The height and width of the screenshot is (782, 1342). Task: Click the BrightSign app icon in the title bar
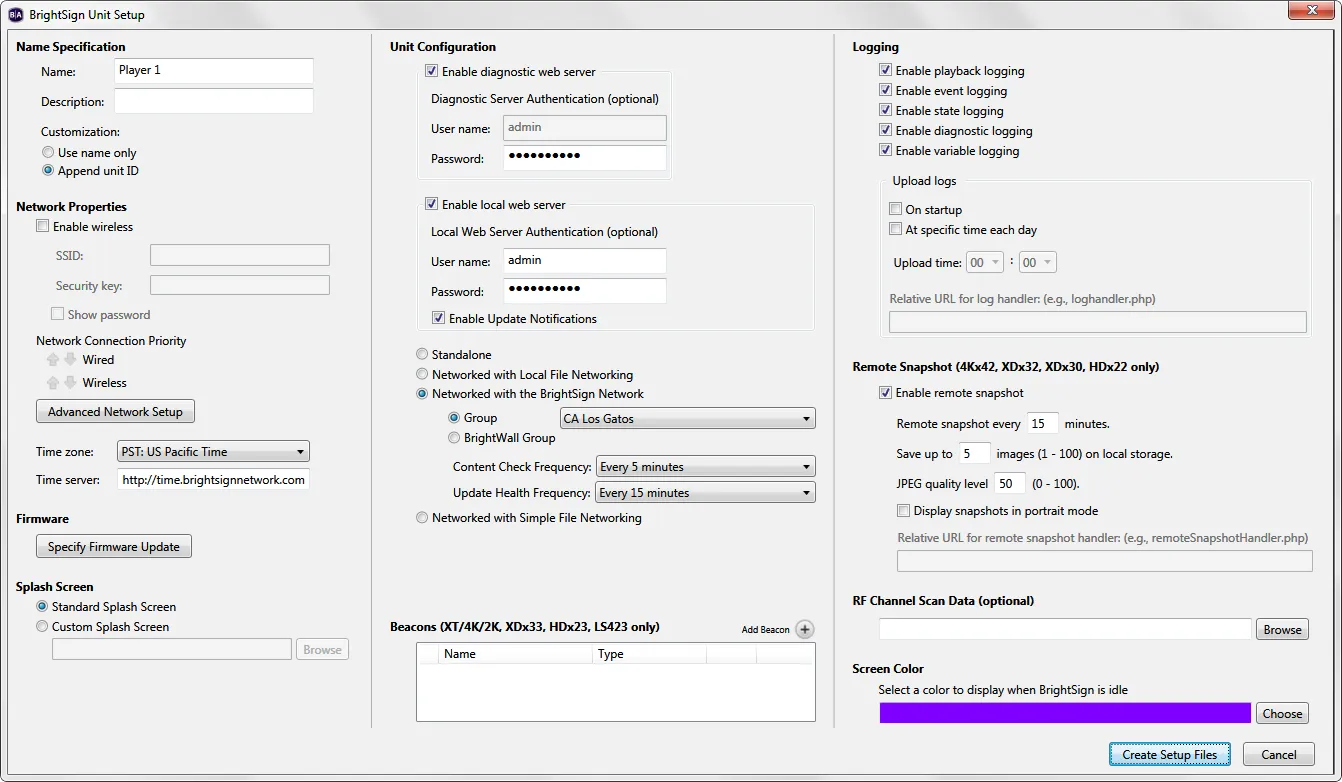pos(16,15)
